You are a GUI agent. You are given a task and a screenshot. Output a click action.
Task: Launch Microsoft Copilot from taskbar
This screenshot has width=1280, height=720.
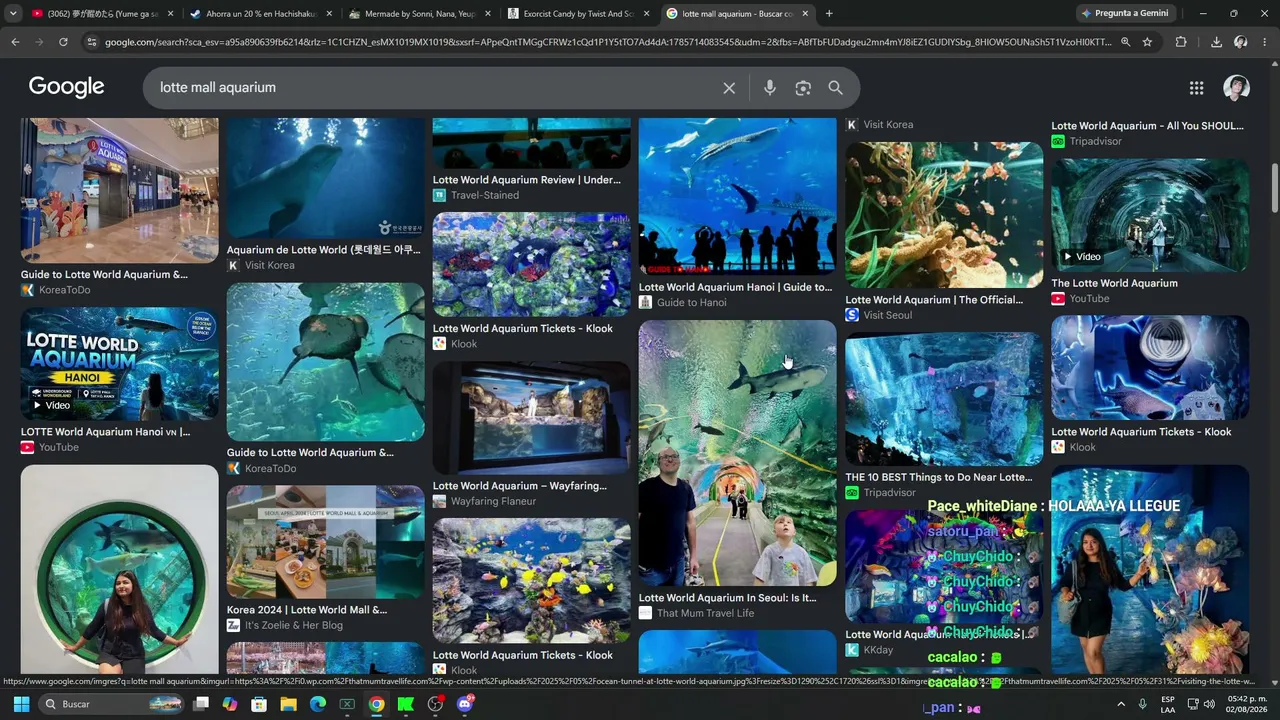[x=230, y=704]
